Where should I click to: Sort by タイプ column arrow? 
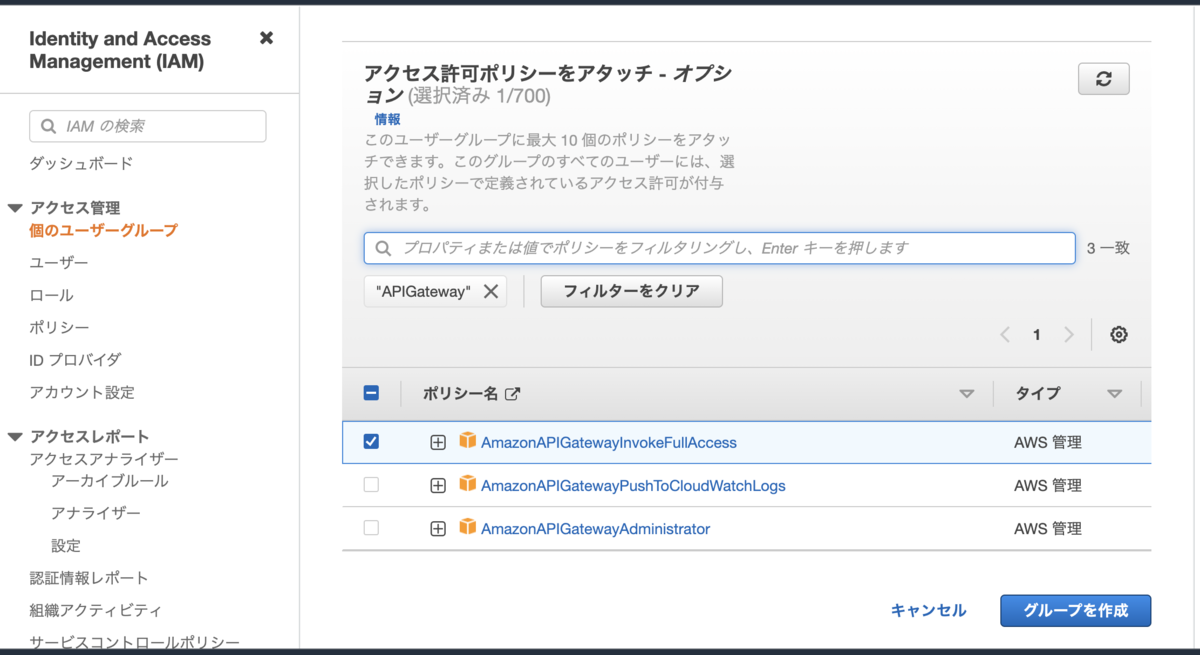[x=1115, y=394]
